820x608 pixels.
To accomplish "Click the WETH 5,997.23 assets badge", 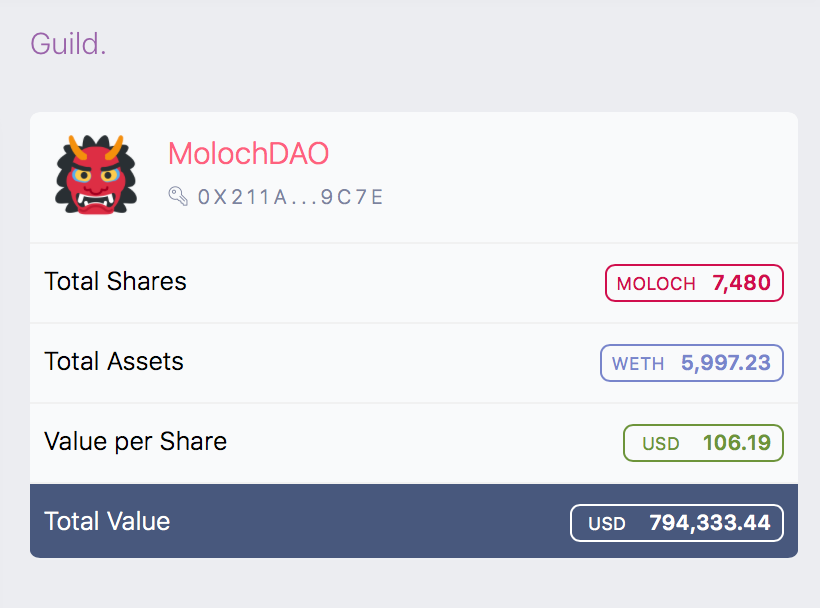I will [x=691, y=363].
